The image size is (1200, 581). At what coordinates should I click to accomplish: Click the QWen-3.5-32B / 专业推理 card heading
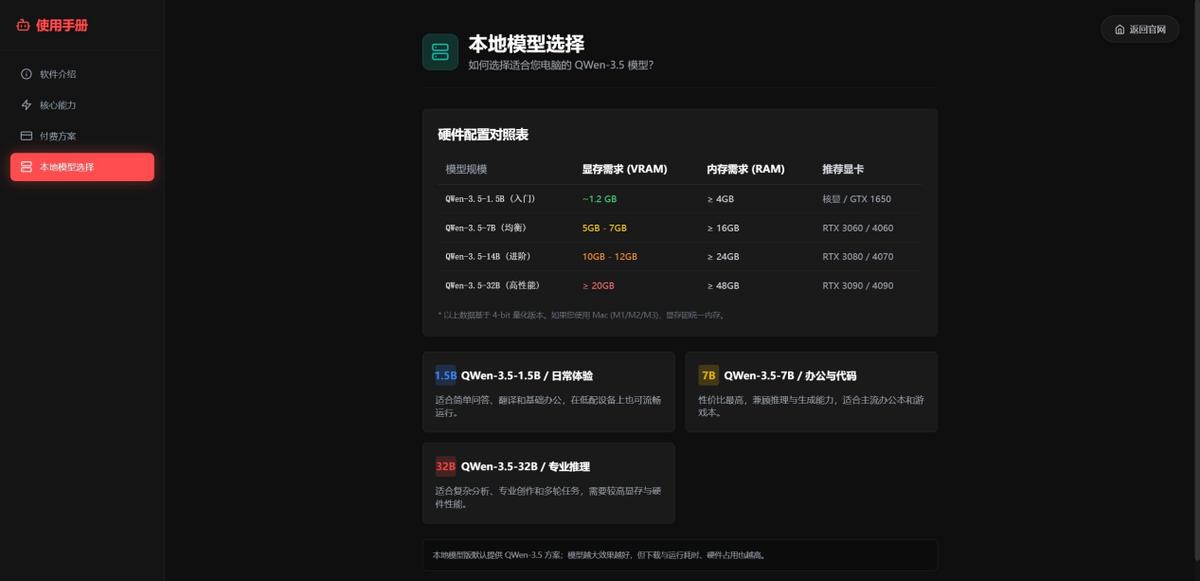click(525, 466)
